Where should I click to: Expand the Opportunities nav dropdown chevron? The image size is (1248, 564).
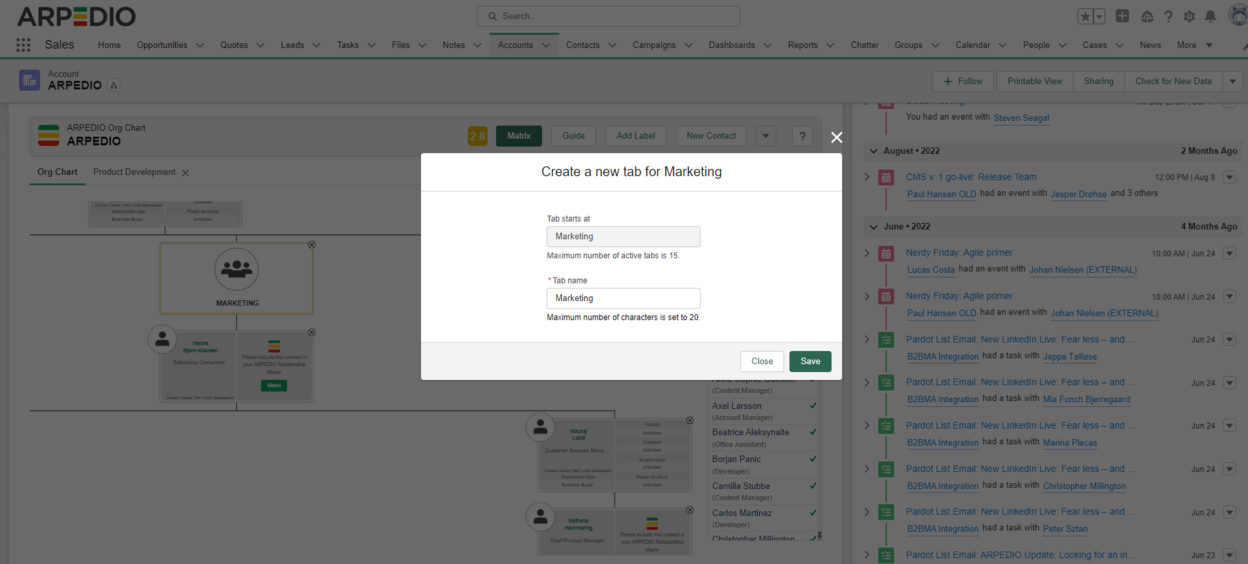[x=200, y=45]
